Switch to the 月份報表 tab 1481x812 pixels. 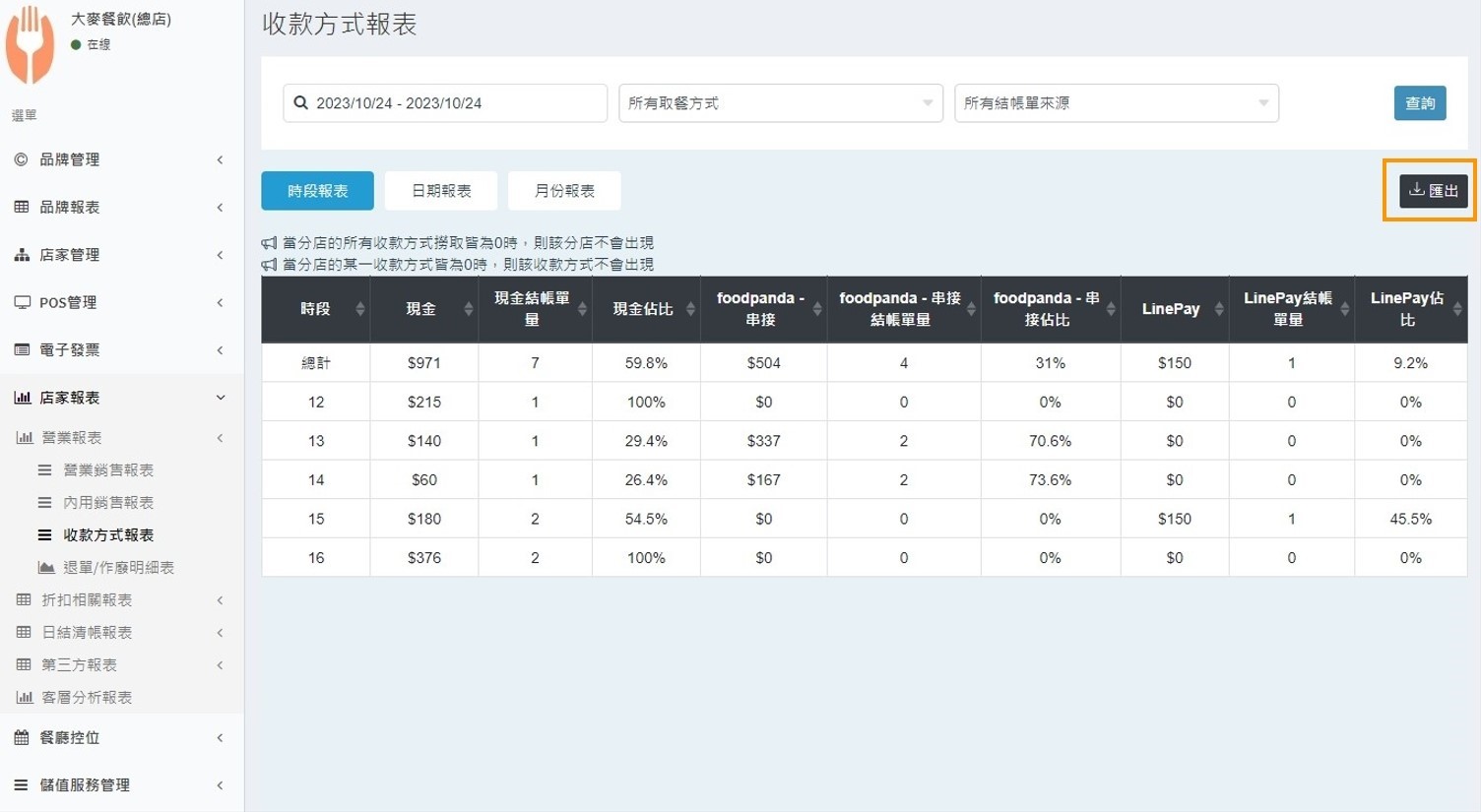point(563,191)
